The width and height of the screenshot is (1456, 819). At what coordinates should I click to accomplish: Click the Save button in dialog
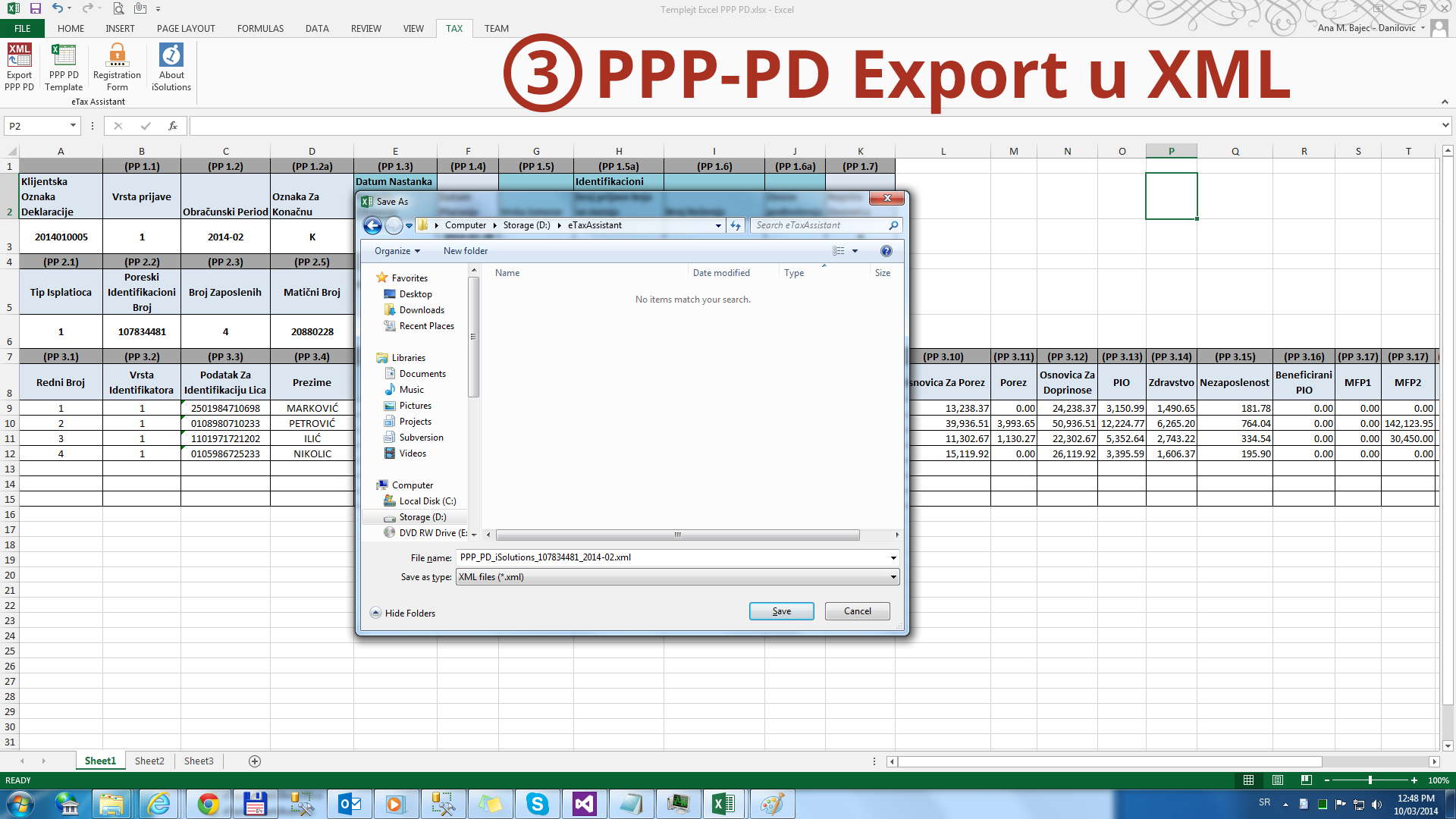tap(781, 611)
